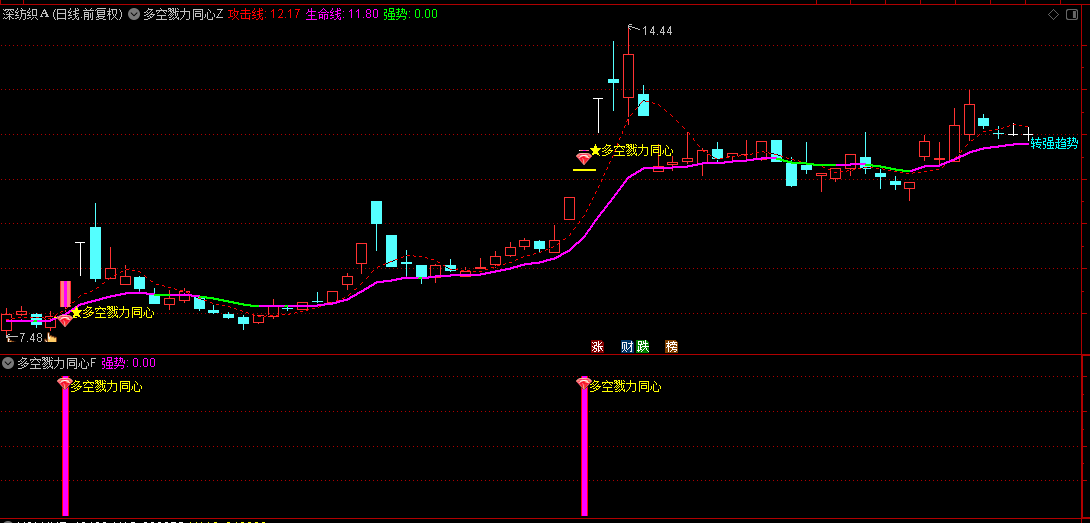Click the second 多空戮力同心 label in sub-chart

pos(625,387)
